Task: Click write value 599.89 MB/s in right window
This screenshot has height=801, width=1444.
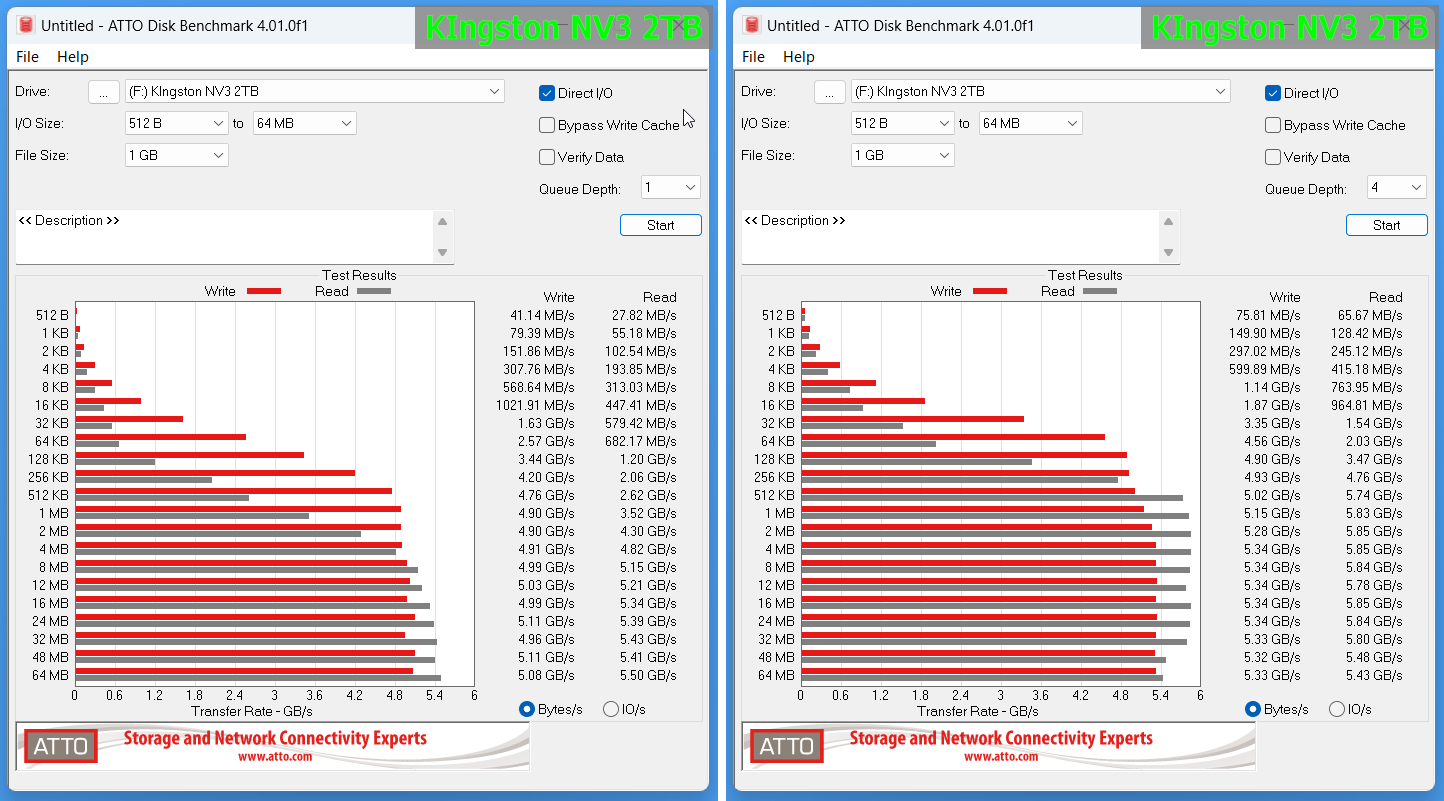Action: pos(1265,369)
